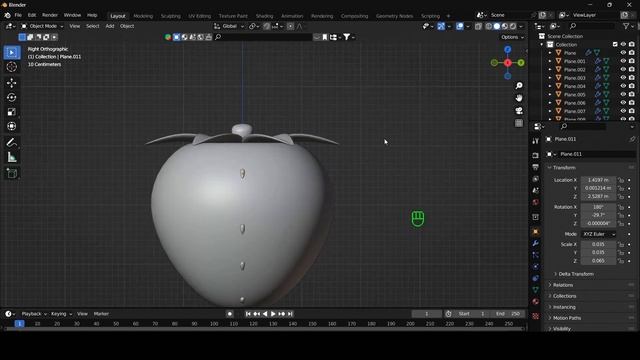Switch to the Geometry Nodes workspace tab
This screenshot has width=640, height=360.
(394, 16)
